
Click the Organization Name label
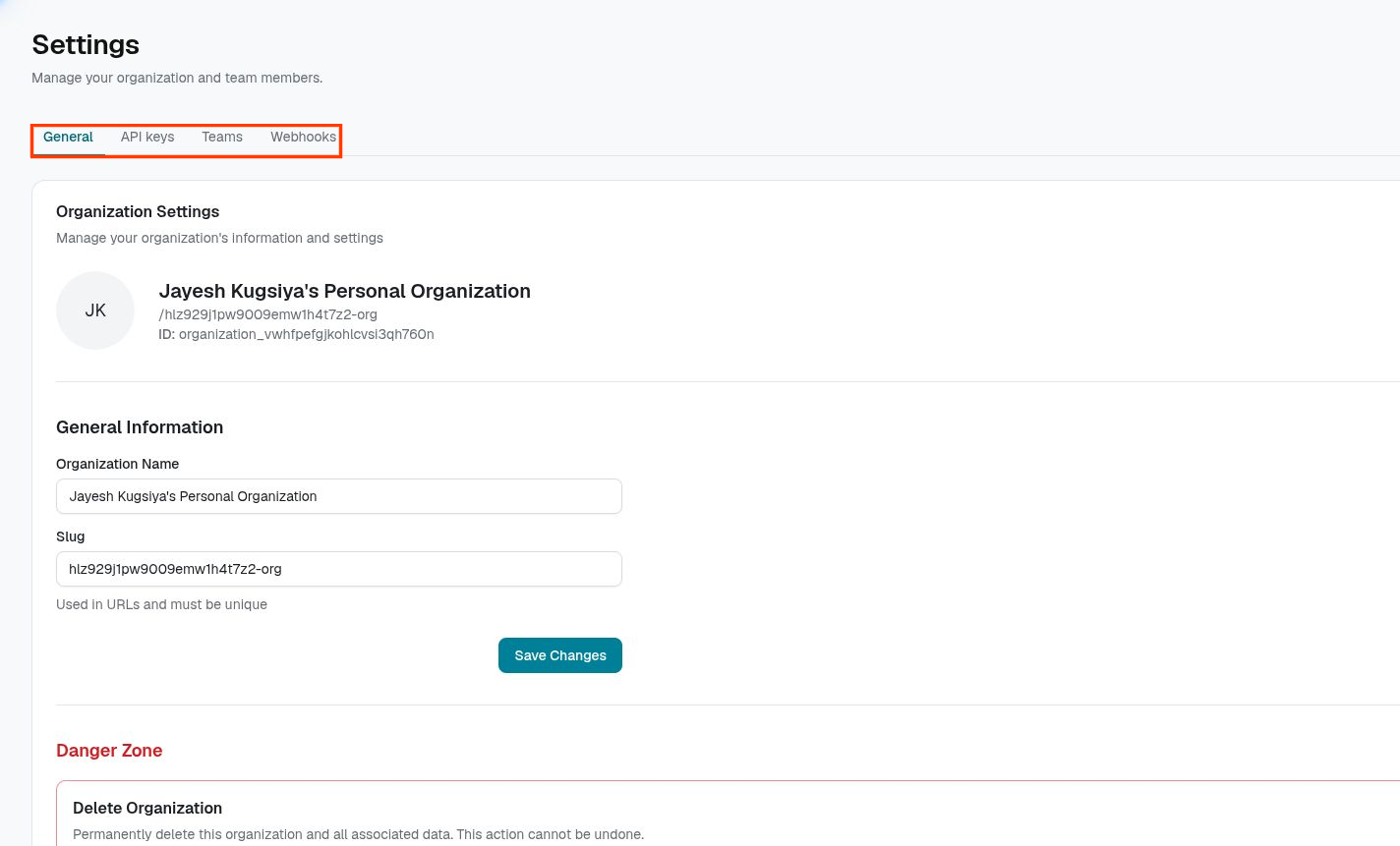(117, 464)
